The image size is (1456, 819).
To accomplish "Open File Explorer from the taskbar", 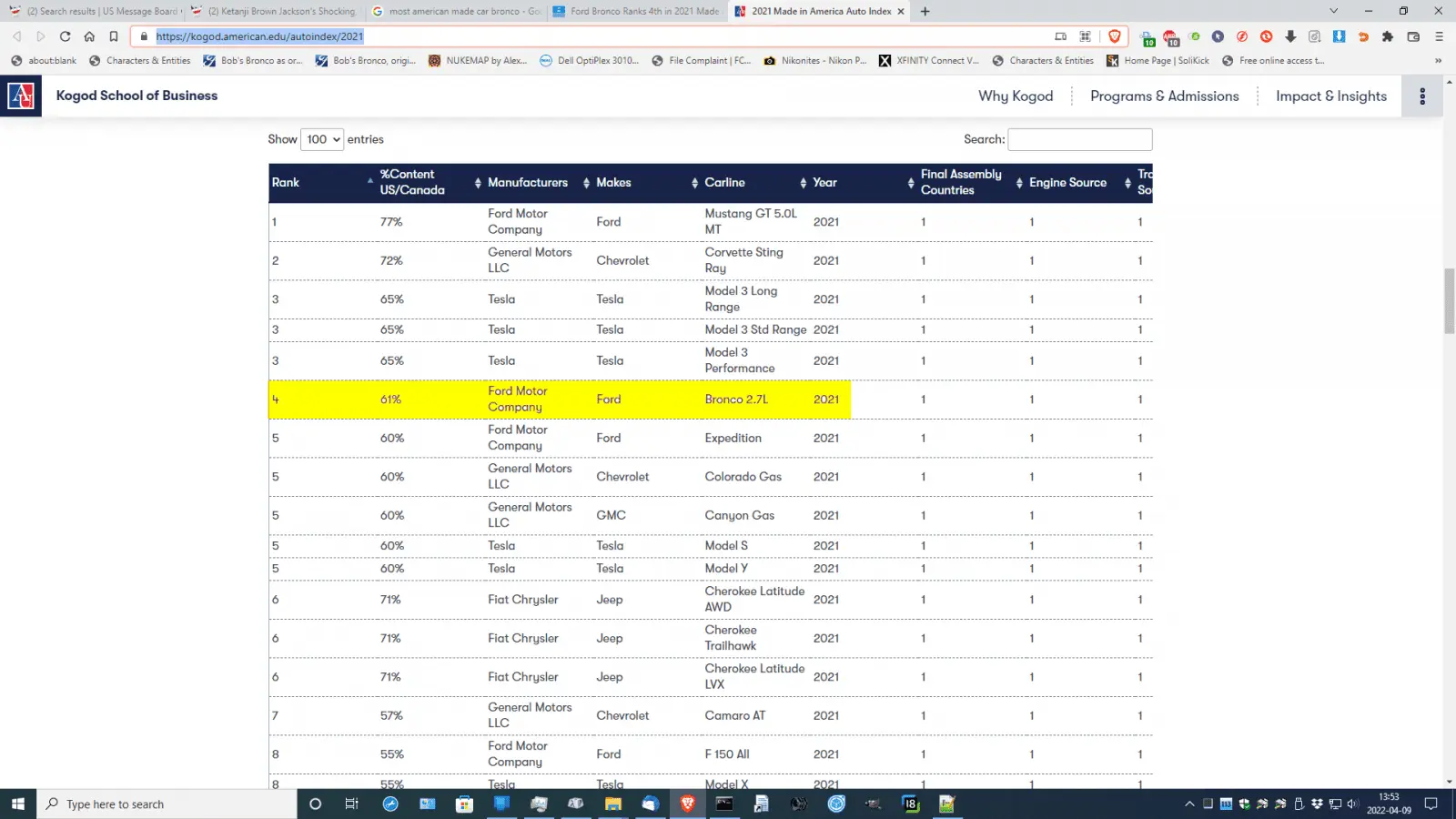I will 613,804.
